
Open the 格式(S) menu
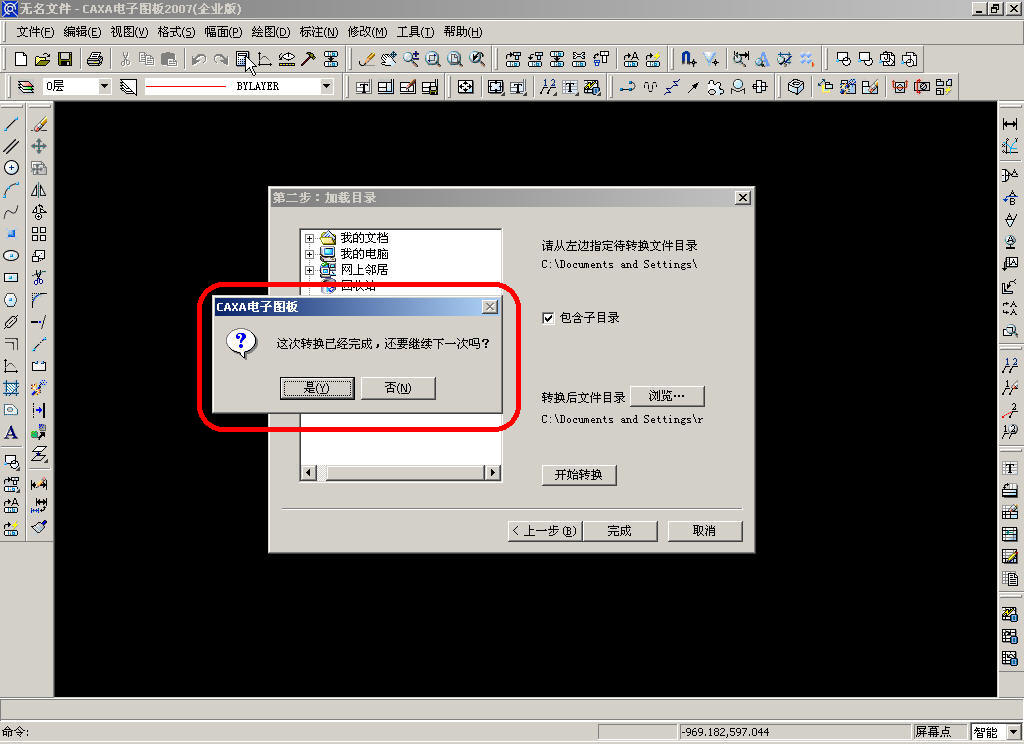coord(176,32)
